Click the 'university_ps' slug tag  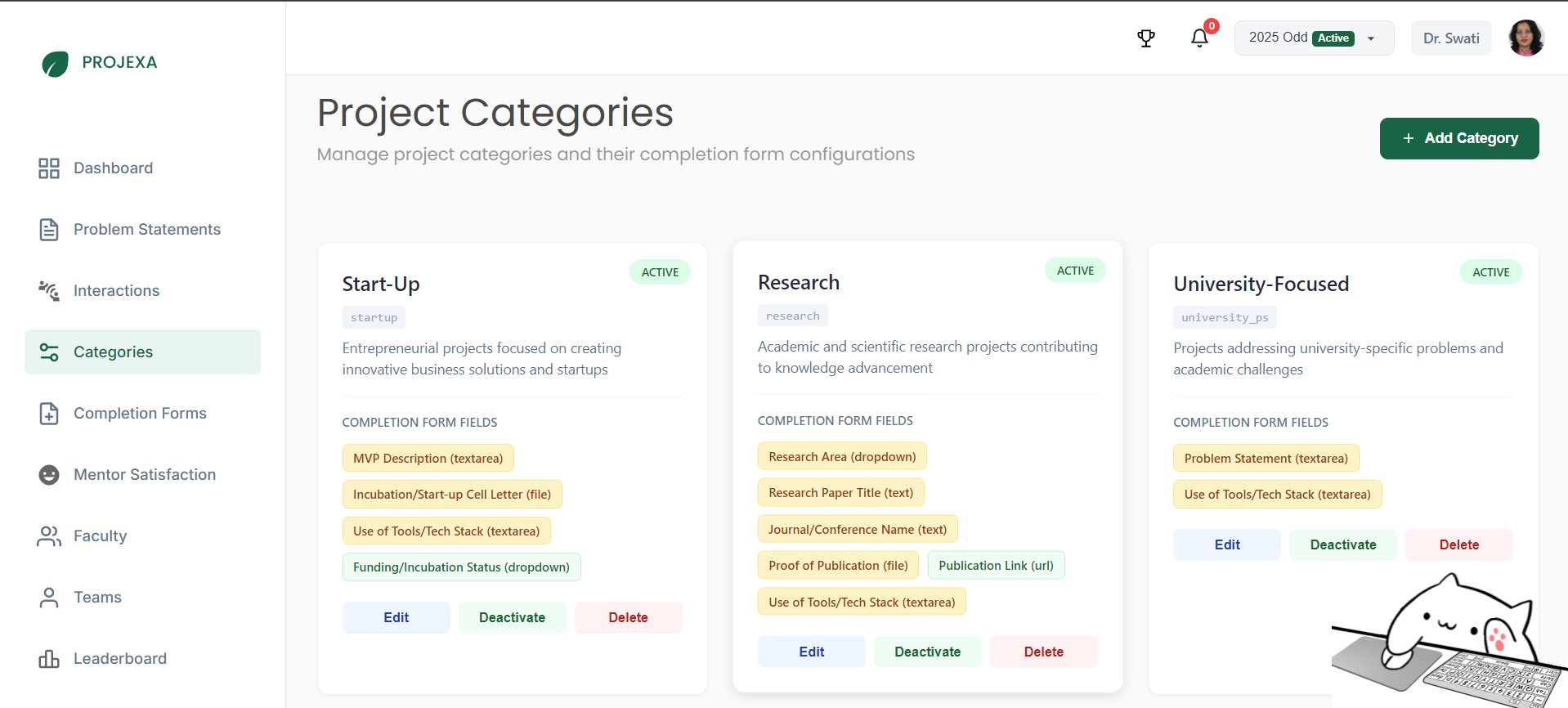(x=1225, y=317)
